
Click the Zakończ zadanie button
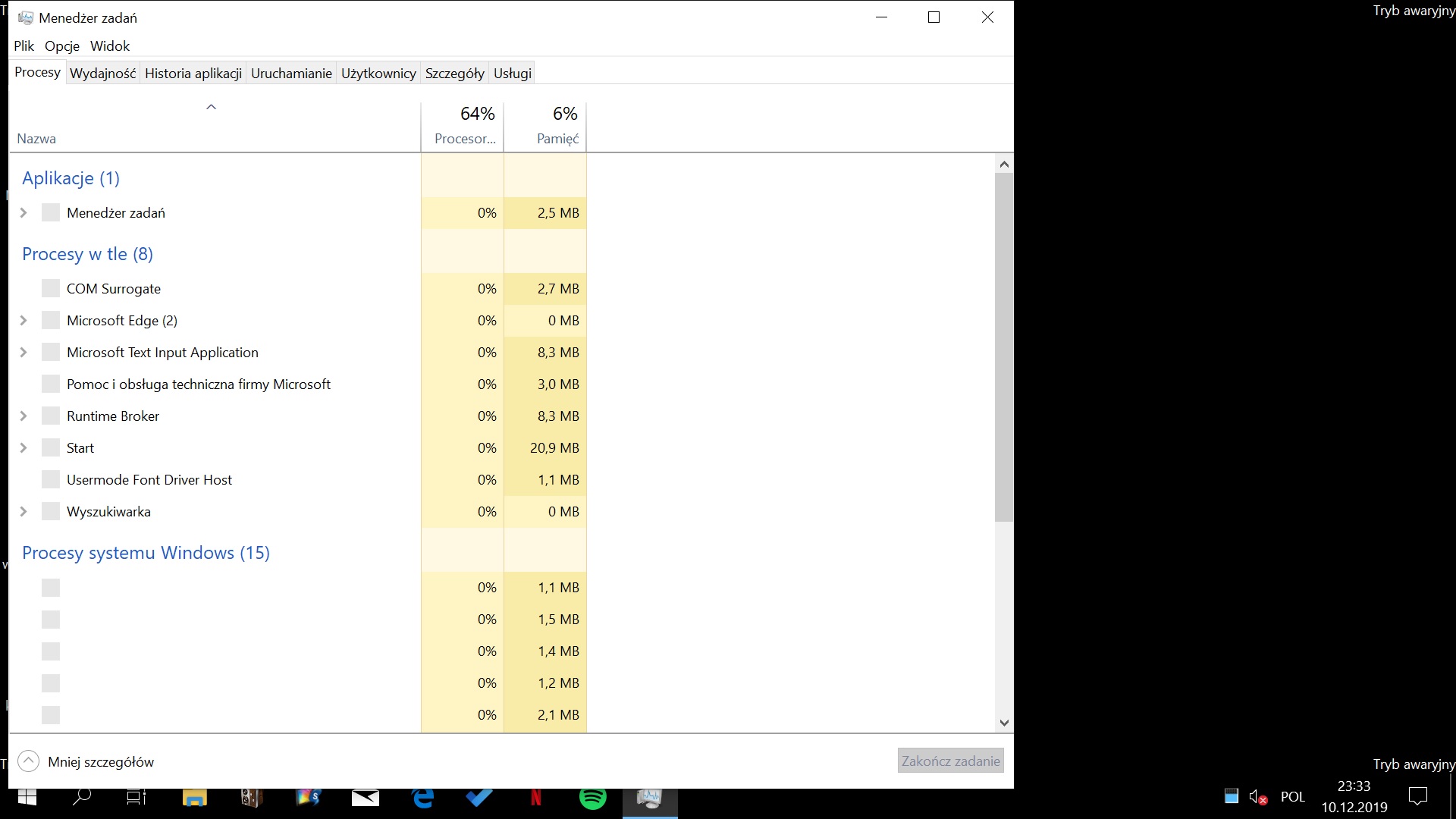[x=950, y=761]
